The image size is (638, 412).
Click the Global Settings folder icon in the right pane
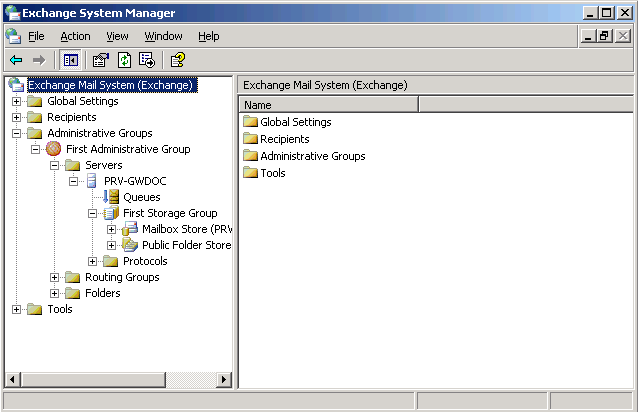251,122
